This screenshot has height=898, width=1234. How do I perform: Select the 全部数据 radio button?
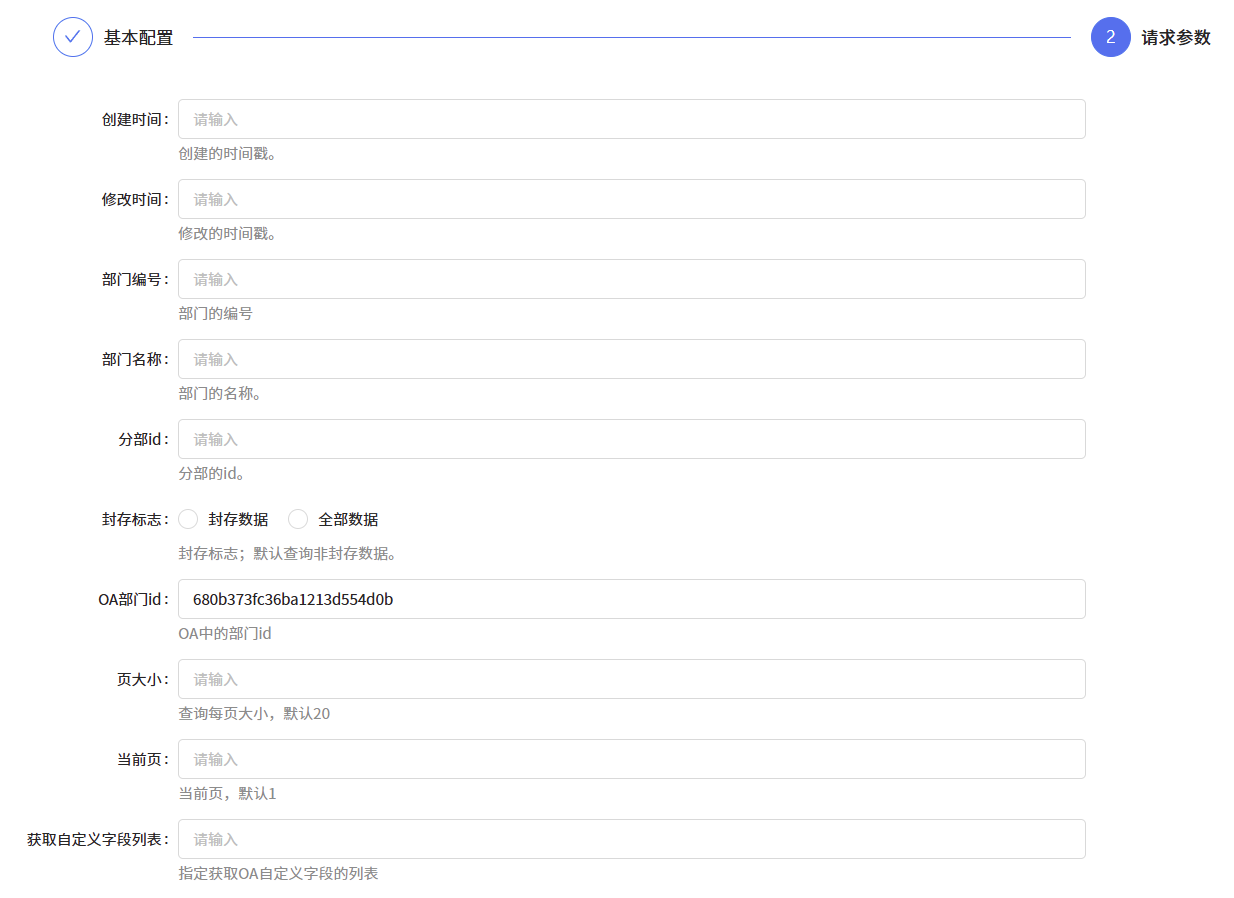(298, 519)
